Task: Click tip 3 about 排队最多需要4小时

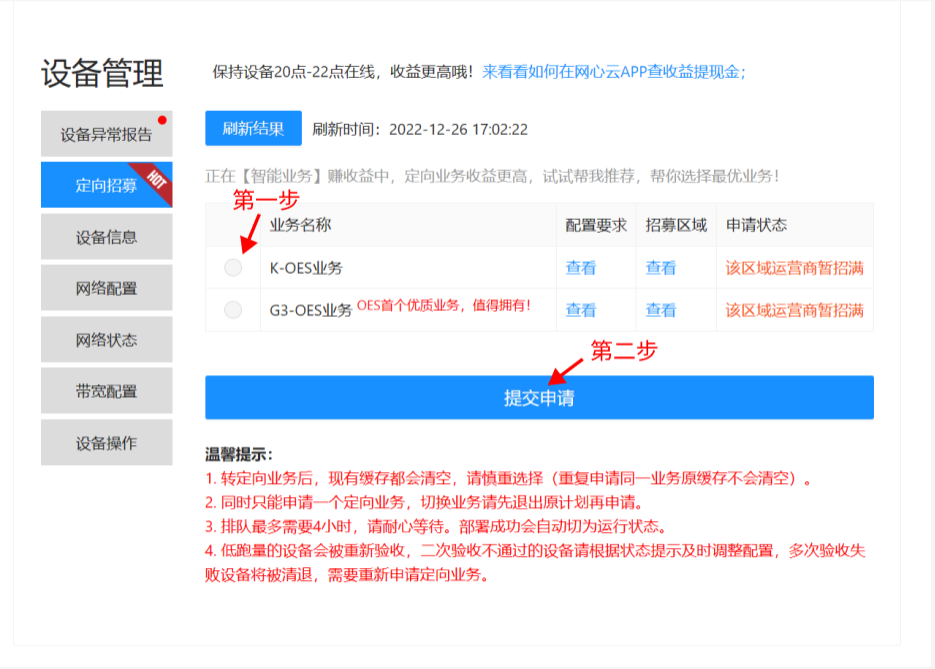Action: pos(436,526)
